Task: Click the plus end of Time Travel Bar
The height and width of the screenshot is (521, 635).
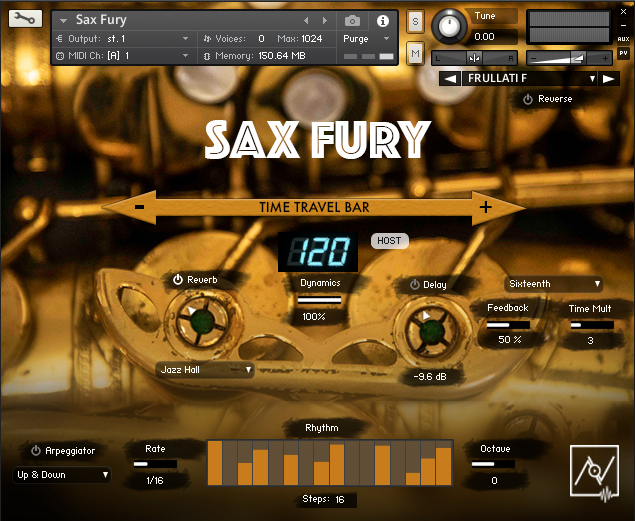Action: (x=485, y=207)
